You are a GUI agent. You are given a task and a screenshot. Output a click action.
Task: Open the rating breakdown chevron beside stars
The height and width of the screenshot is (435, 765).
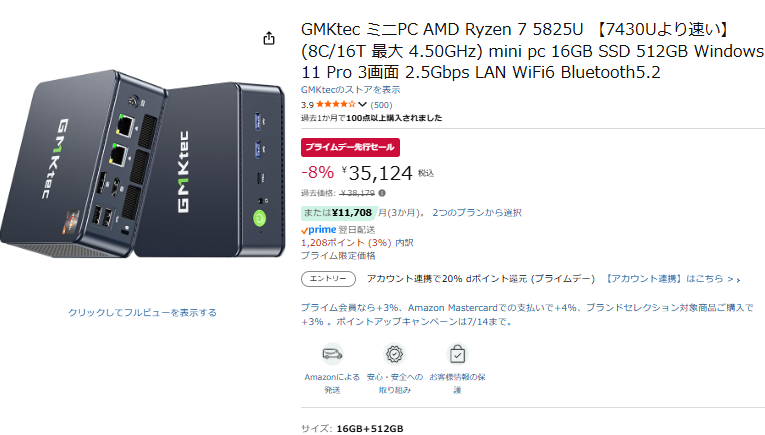(362, 104)
